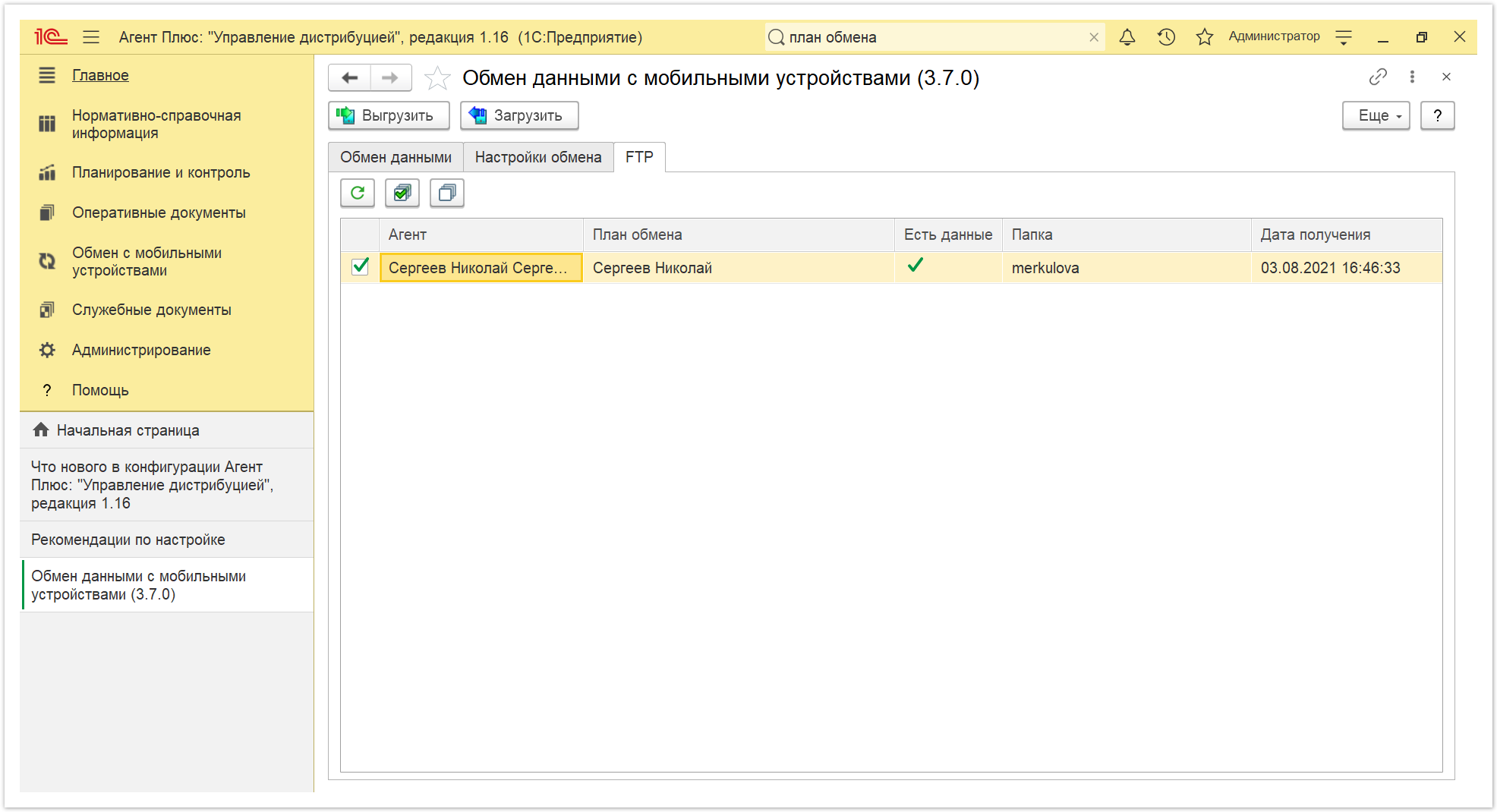Click the Загрузить button
Image resolution: width=1497 pixels, height=812 pixels.
tap(519, 115)
